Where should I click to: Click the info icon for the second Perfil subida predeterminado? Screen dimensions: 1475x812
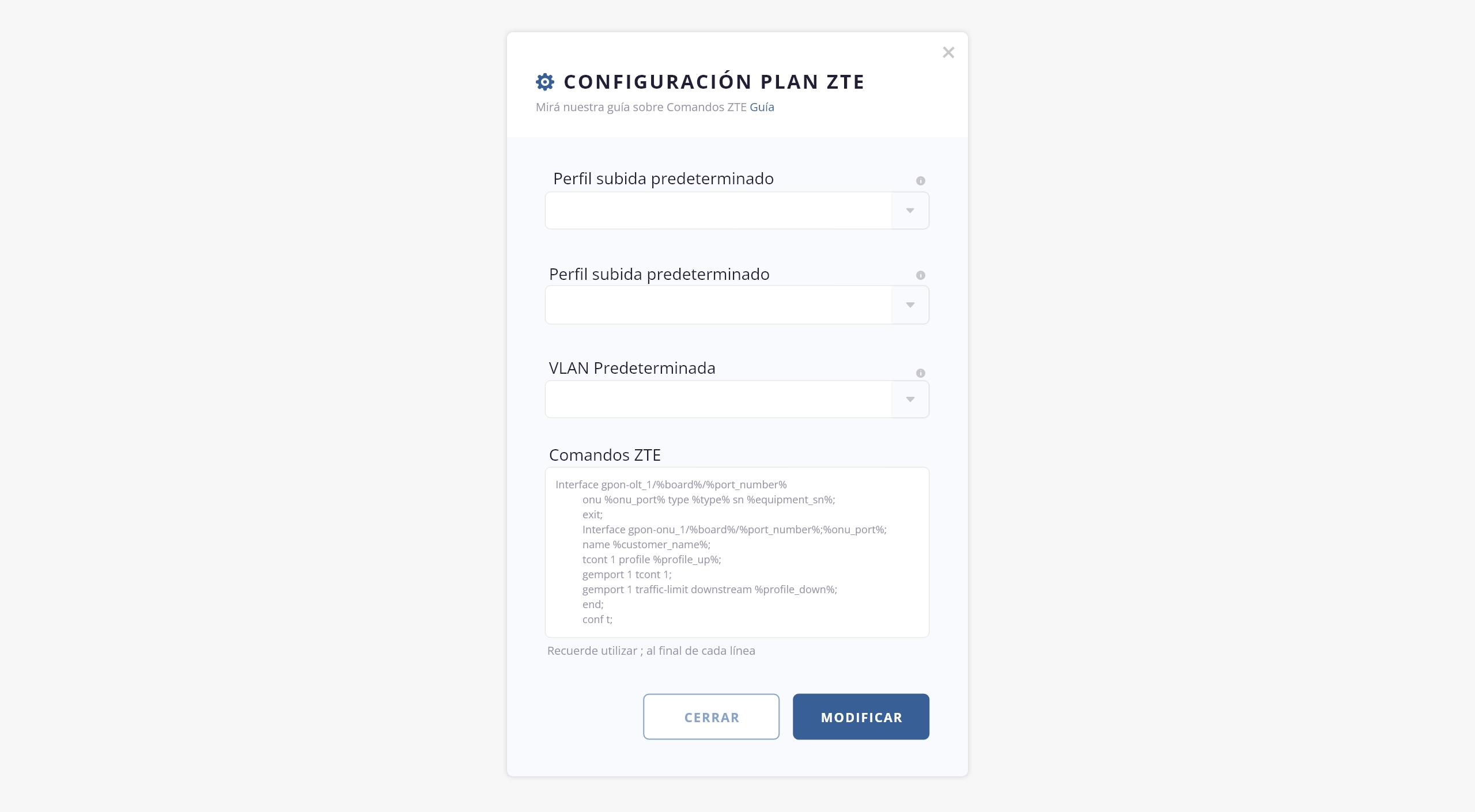point(921,275)
